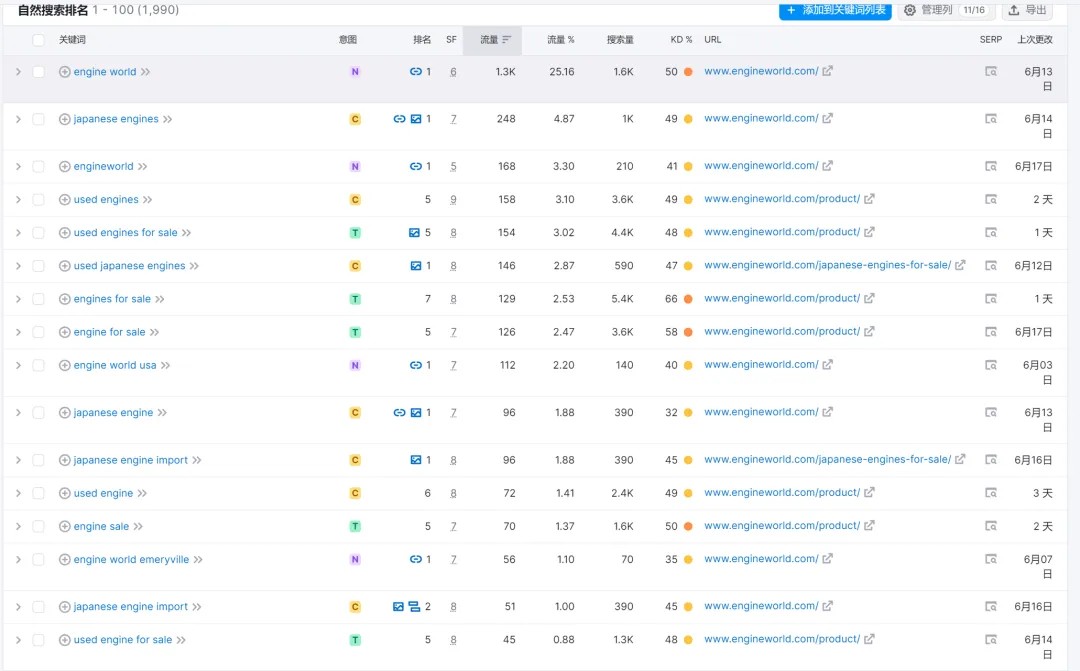Select checkbox for used engines for sale row
The width and height of the screenshot is (1080, 671).
[38, 233]
